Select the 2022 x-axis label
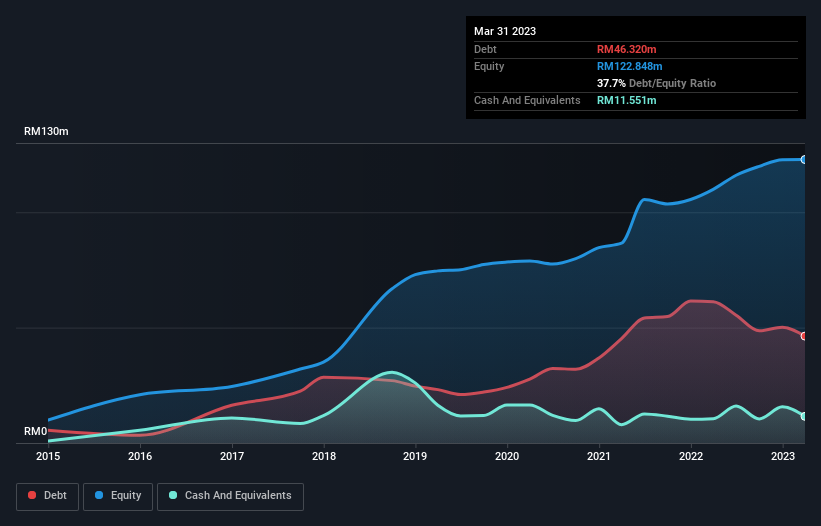This screenshot has height=526, width=821. pos(691,456)
